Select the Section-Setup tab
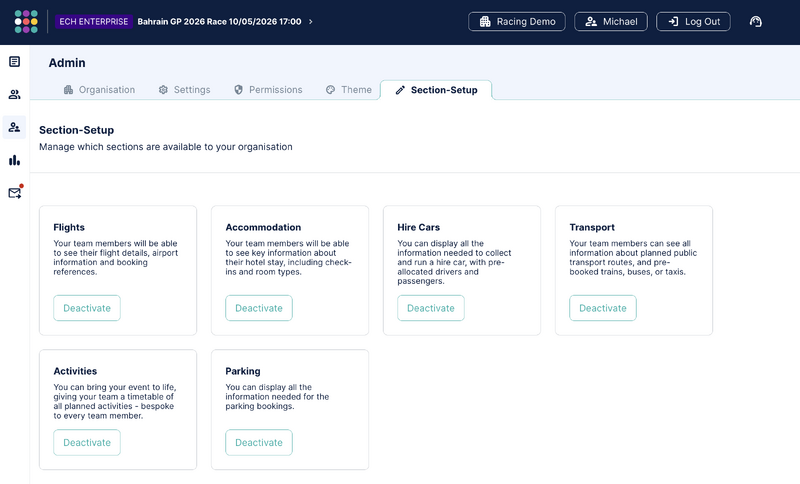The height and width of the screenshot is (484, 800). [x=436, y=90]
